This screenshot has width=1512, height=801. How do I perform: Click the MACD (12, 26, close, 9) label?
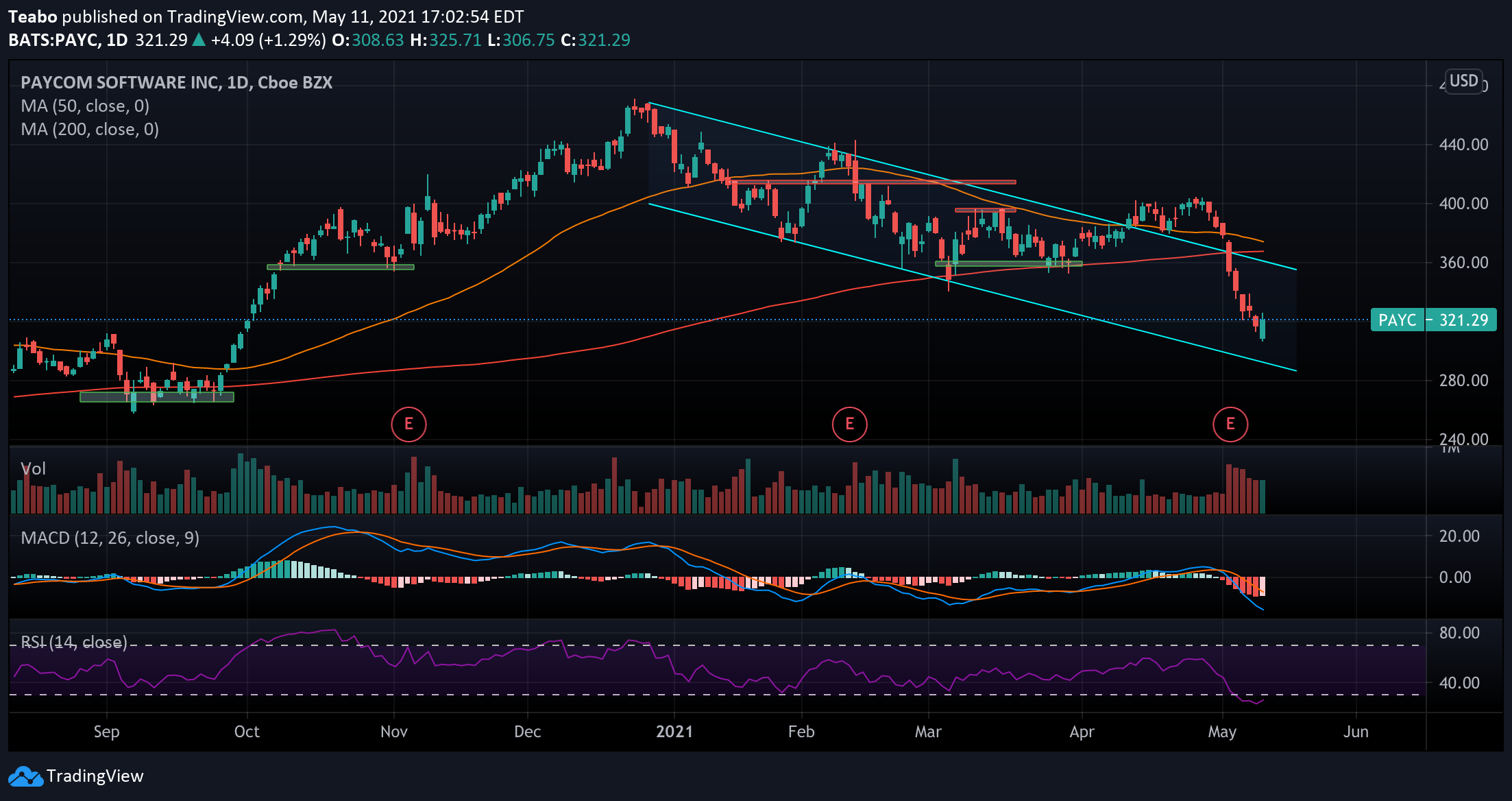(x=110, y=538)
